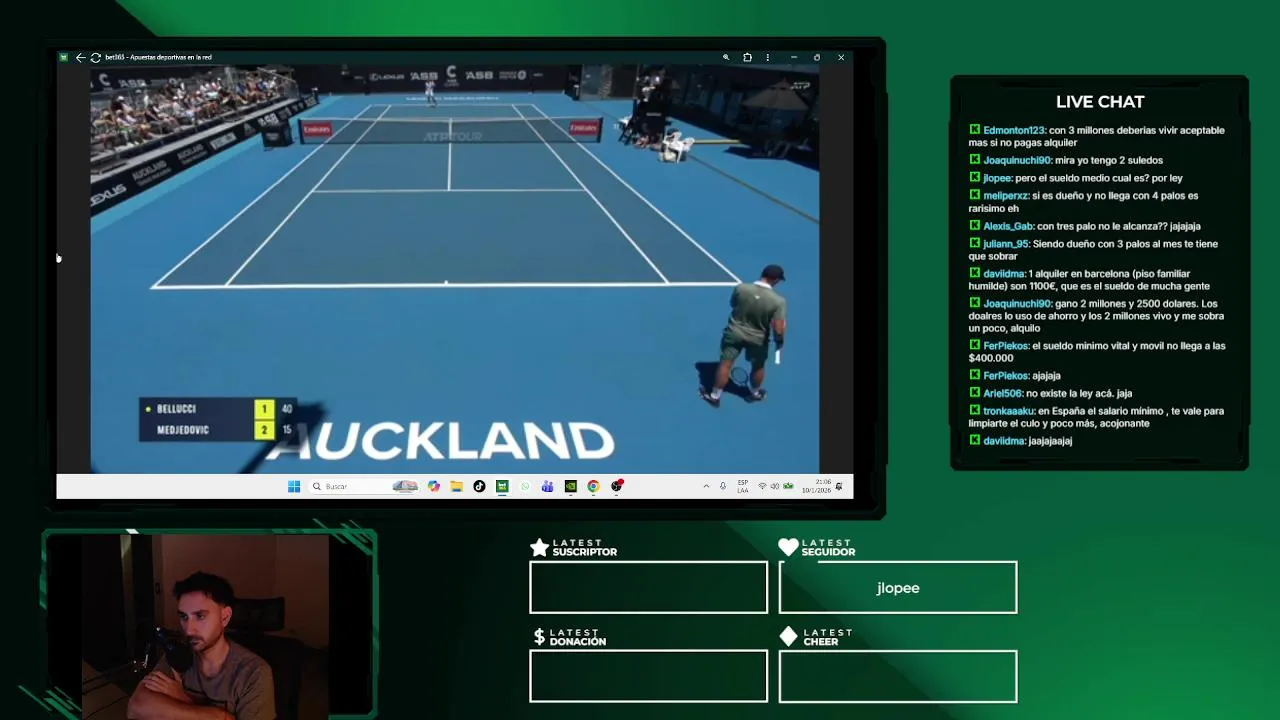
Task: Click the LIVE CHAT heading
Action: pyautogui.click(x=1100, y=102)
